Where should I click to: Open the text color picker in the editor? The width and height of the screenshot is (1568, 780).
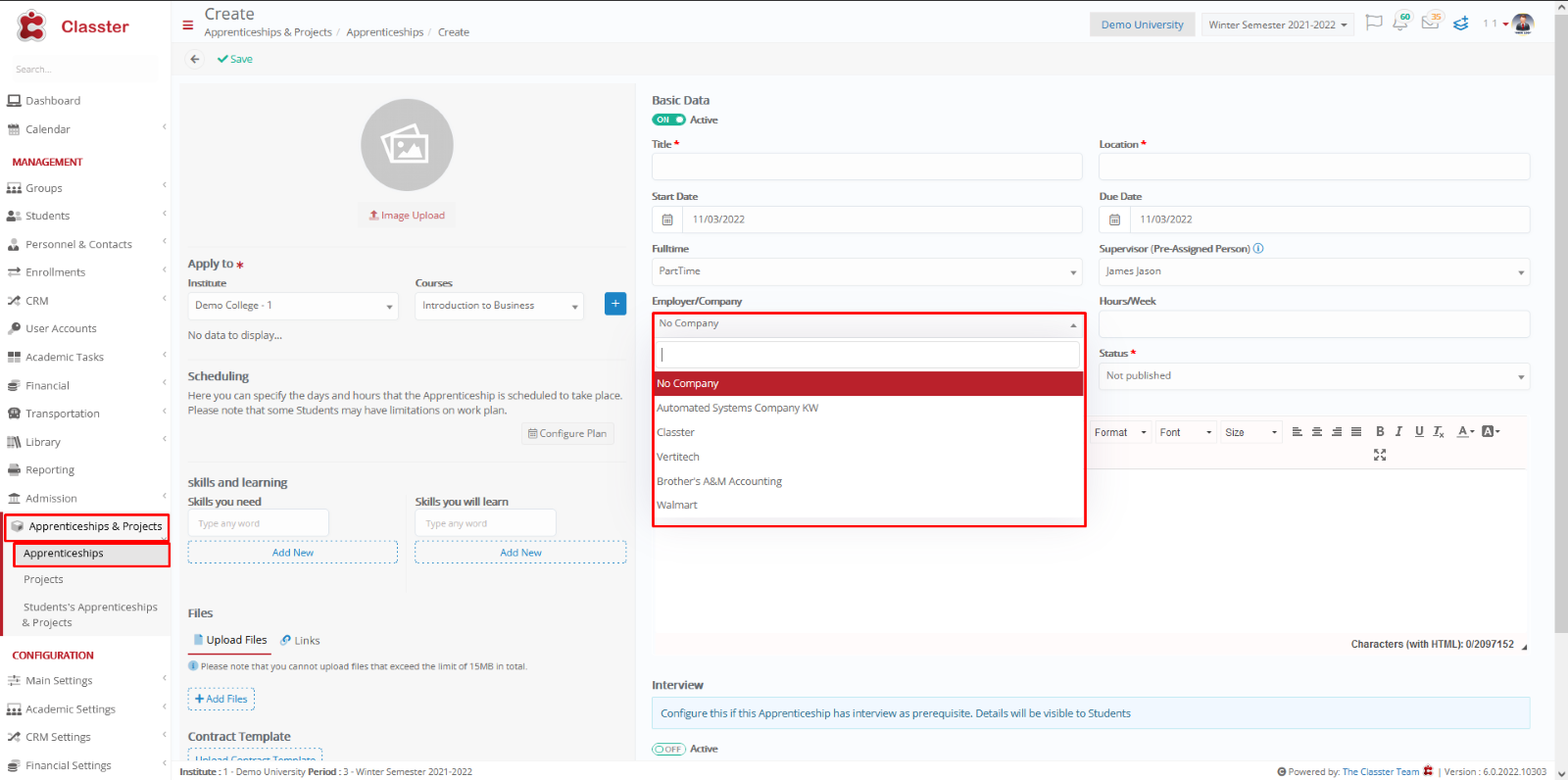[1465, 432]
